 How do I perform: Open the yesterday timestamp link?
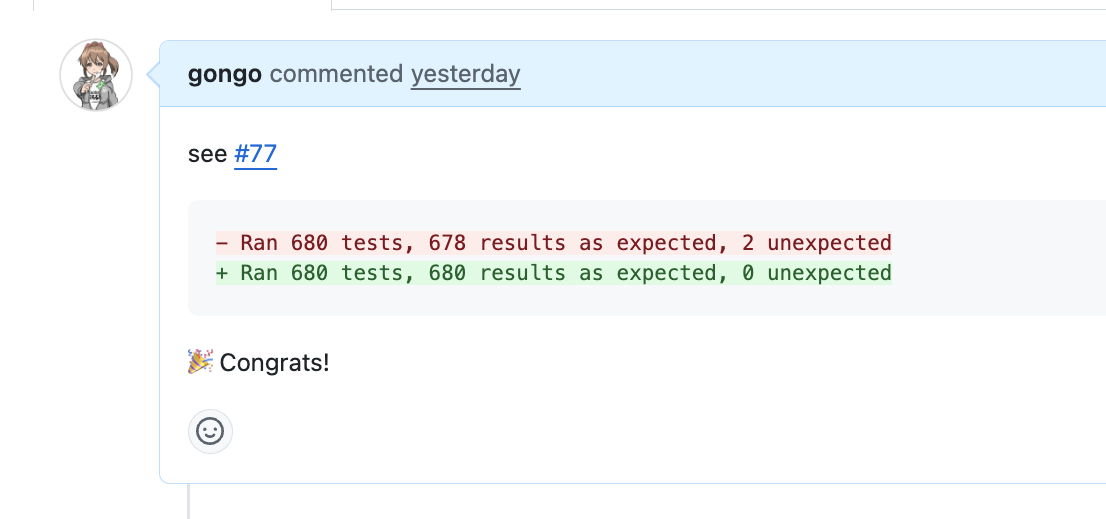[466, 74]
